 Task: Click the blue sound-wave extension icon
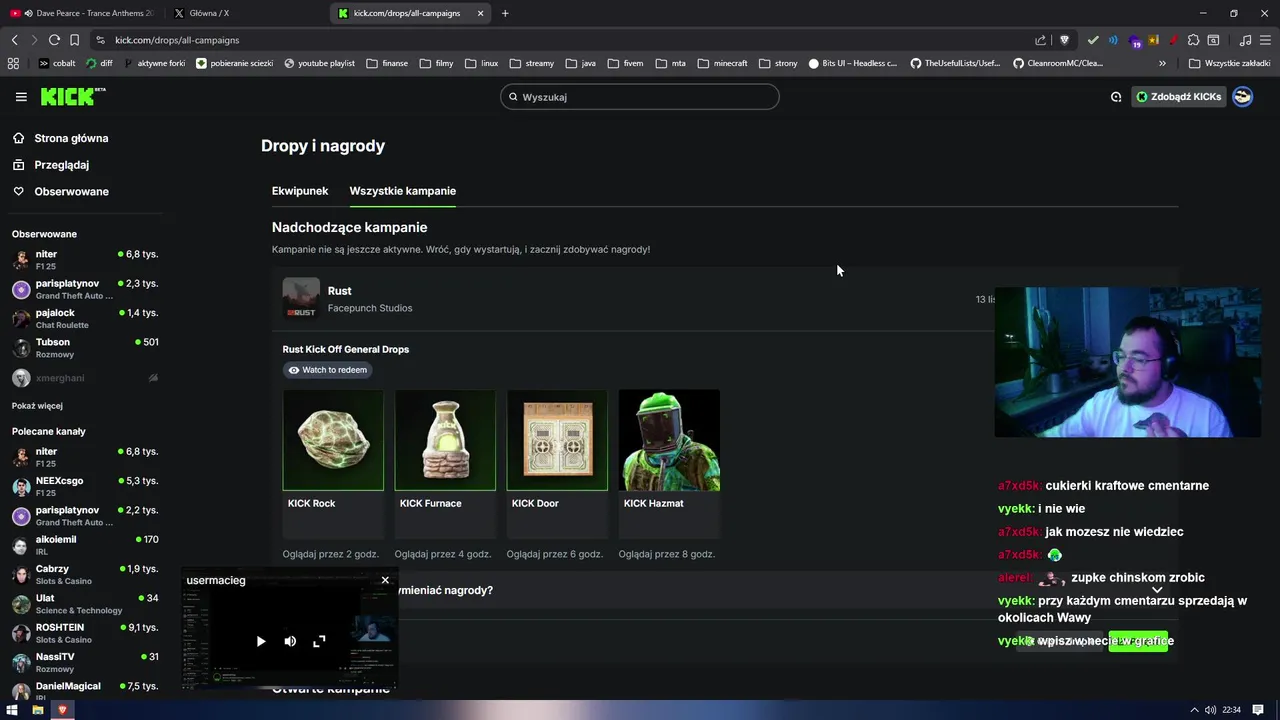(1113, 40)
